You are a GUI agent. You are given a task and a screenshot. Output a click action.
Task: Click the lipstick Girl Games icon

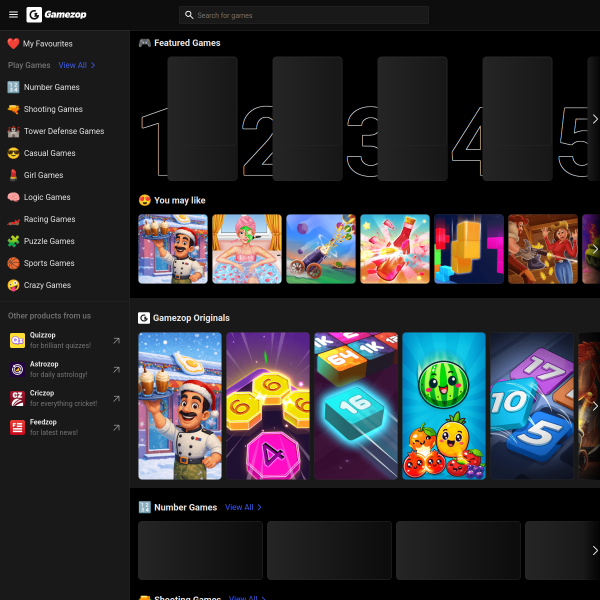click(x=13, y=175)
